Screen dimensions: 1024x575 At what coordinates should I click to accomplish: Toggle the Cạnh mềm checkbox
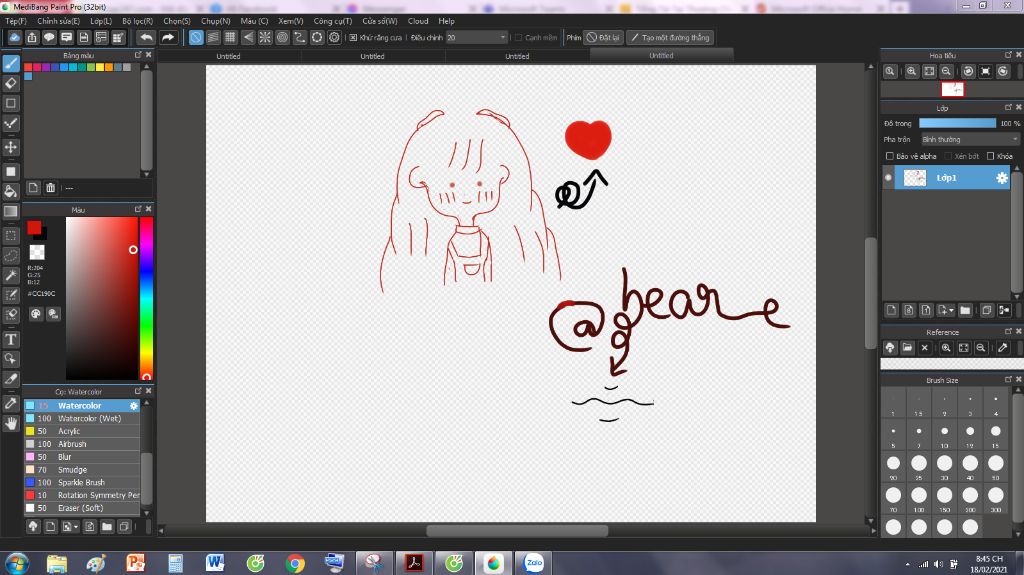click(x=519, y=38)
